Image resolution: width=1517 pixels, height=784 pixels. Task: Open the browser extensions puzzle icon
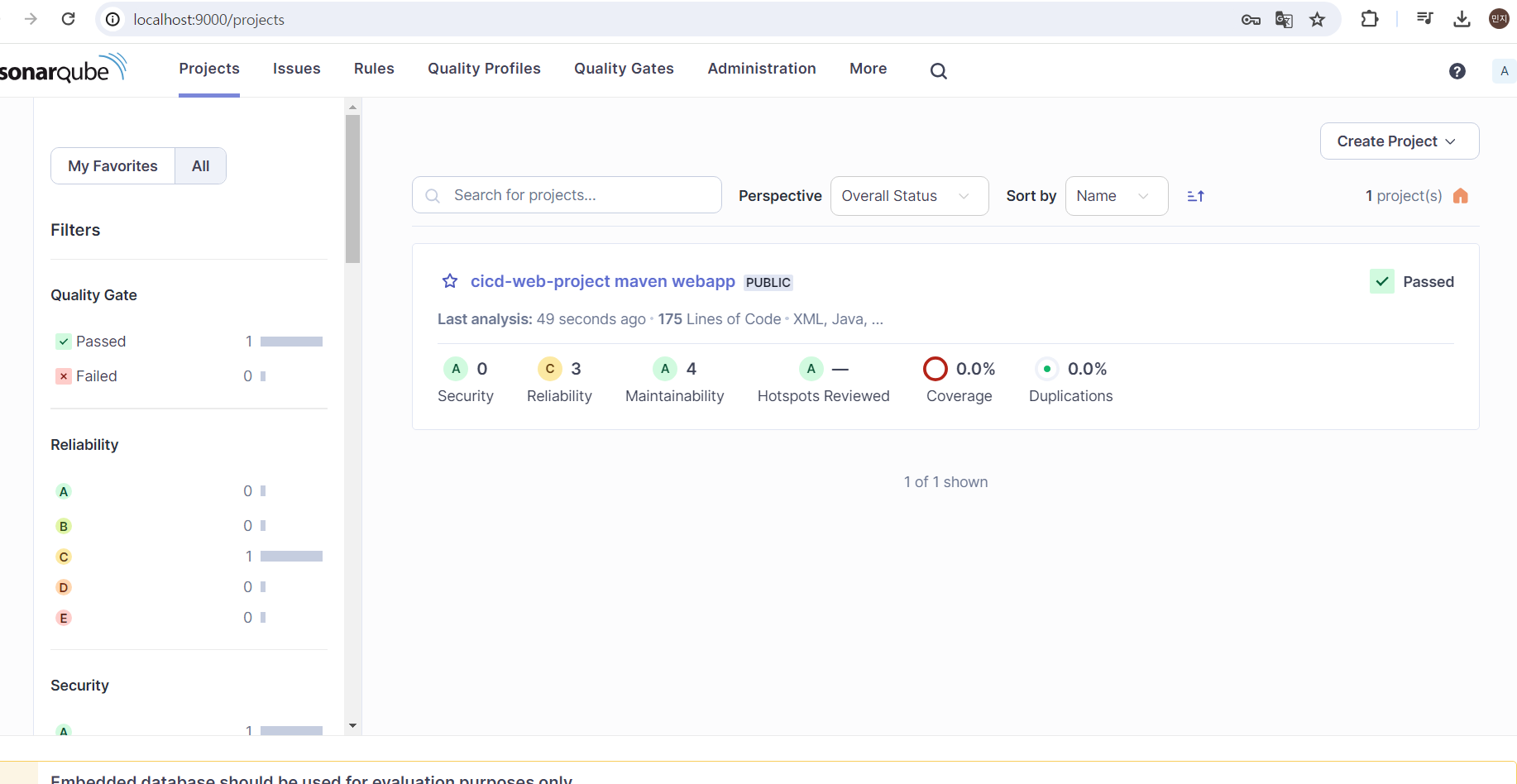[x=1370, y=19]
